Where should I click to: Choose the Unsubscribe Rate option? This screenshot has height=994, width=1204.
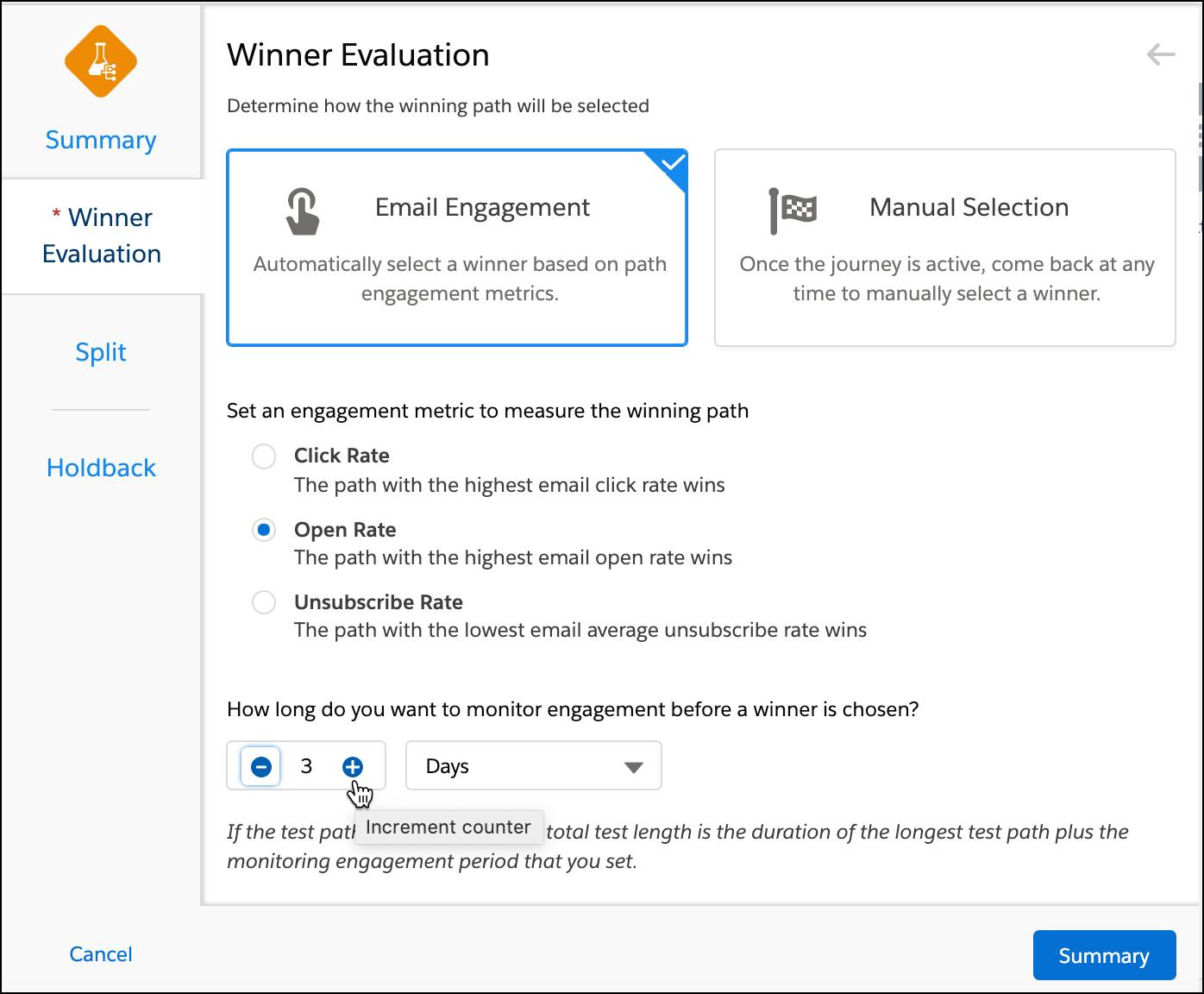click(x=264, y=602)
